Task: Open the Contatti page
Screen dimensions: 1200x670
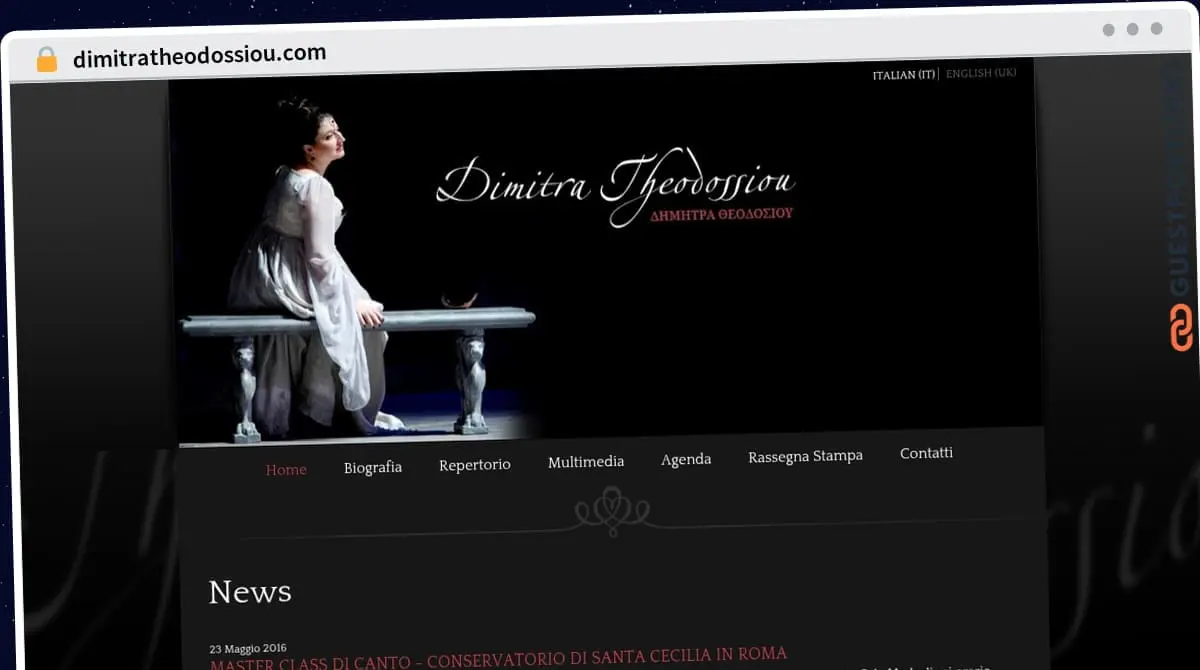Action: (x=926, y=453)
